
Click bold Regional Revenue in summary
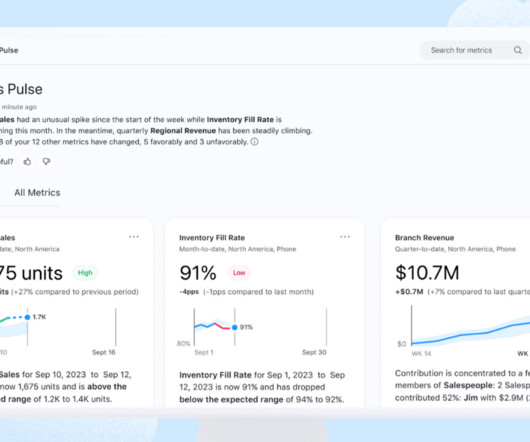183,131
